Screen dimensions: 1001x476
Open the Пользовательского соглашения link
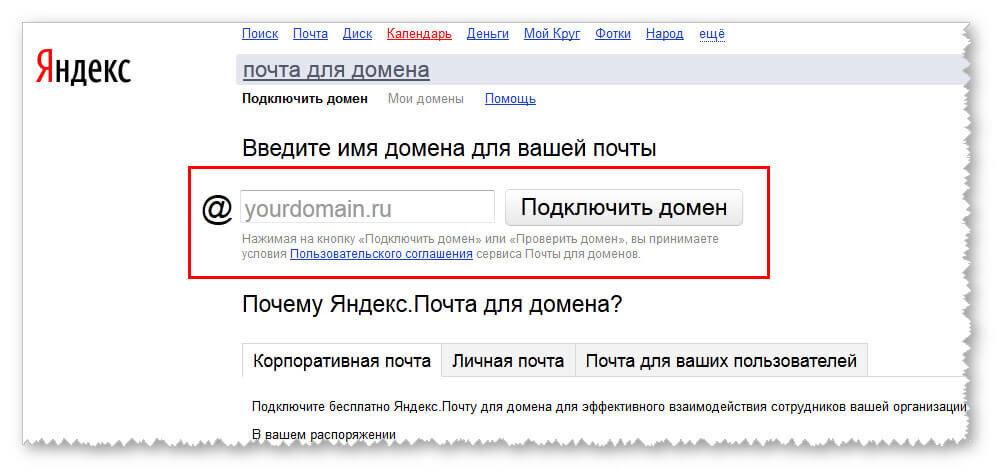(381, 254)
